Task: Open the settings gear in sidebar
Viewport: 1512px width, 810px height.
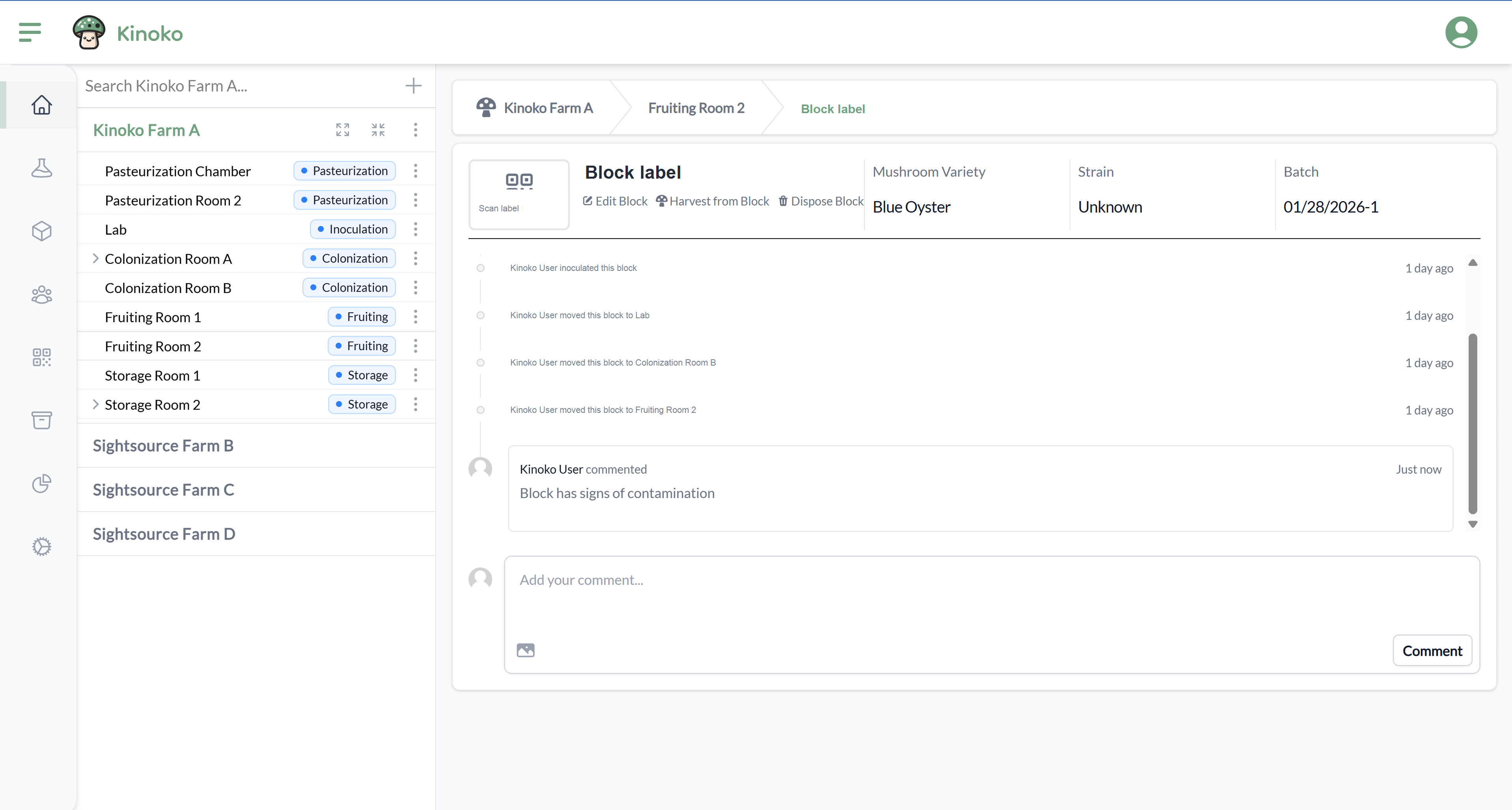Action: (x=42, y=547)
